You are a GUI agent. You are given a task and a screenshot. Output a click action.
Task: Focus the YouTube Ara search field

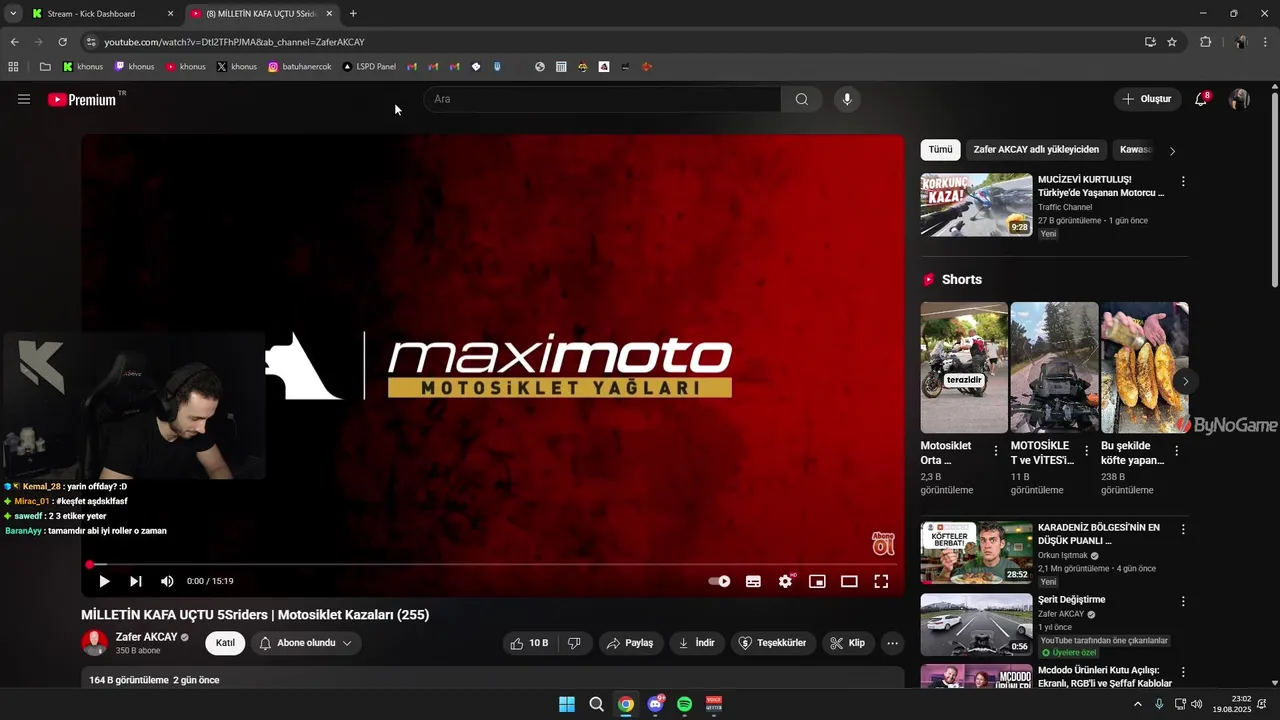[x=602, y=99]
